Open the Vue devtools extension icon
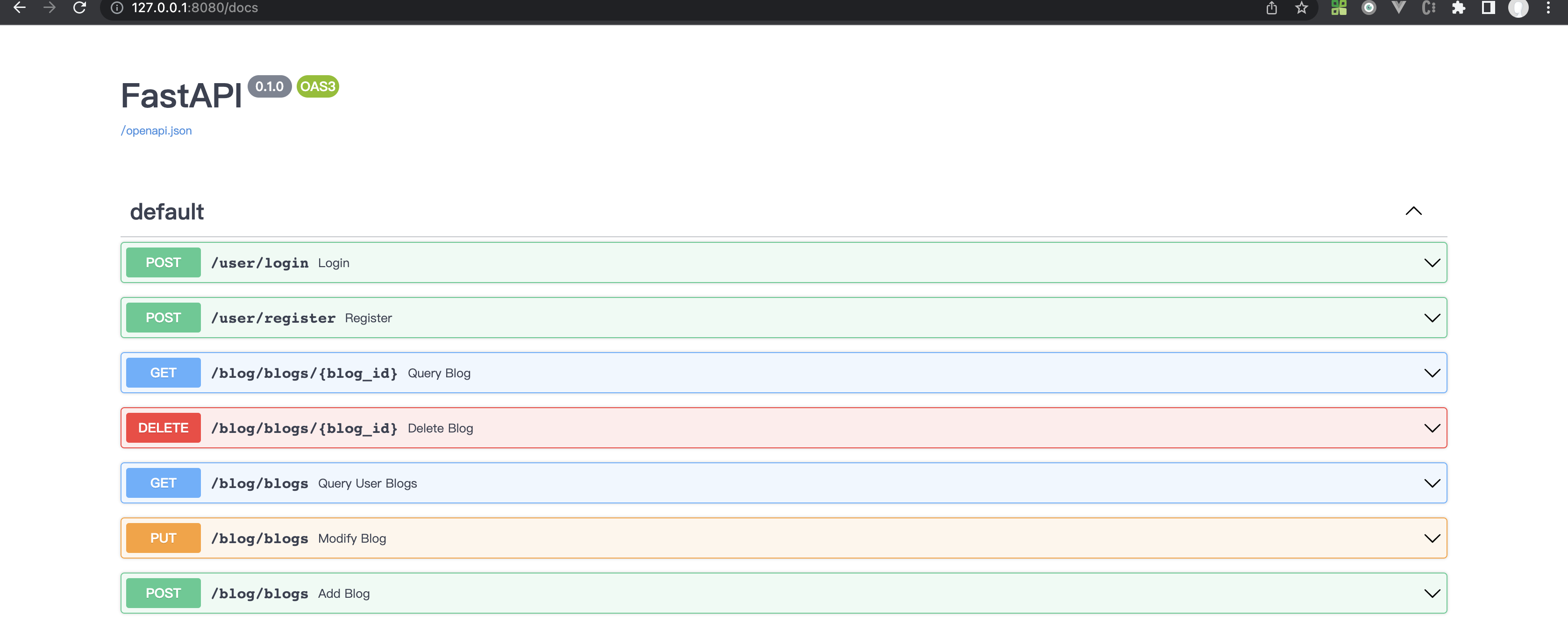Image resolution: width=1568 pixels, height=637 pixels. click(1399, 8)
